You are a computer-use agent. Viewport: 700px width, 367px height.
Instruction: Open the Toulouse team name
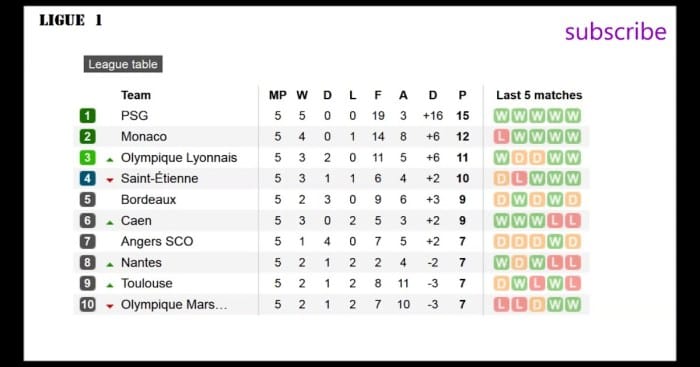pyautogui.click(x=146, y=284)
